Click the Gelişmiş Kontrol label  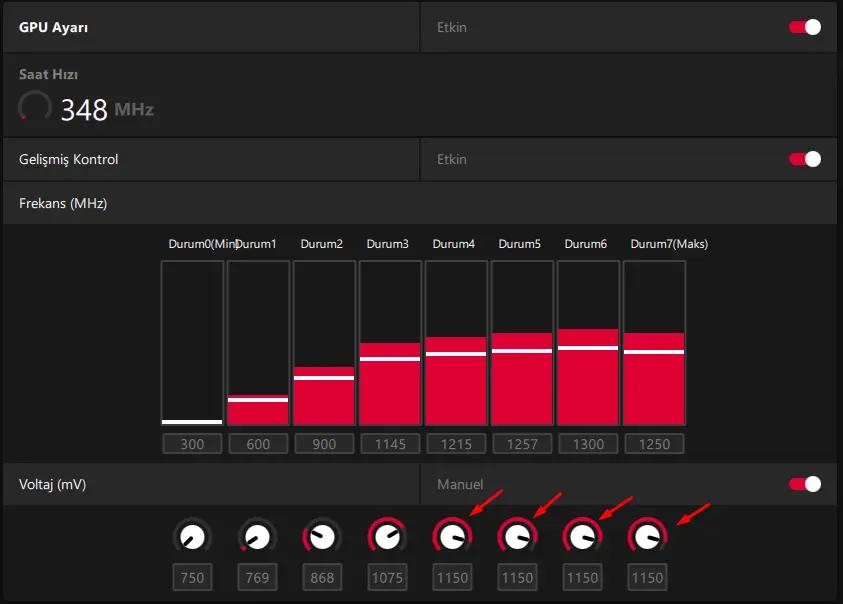pyautogui.click(x=68, y=160)
